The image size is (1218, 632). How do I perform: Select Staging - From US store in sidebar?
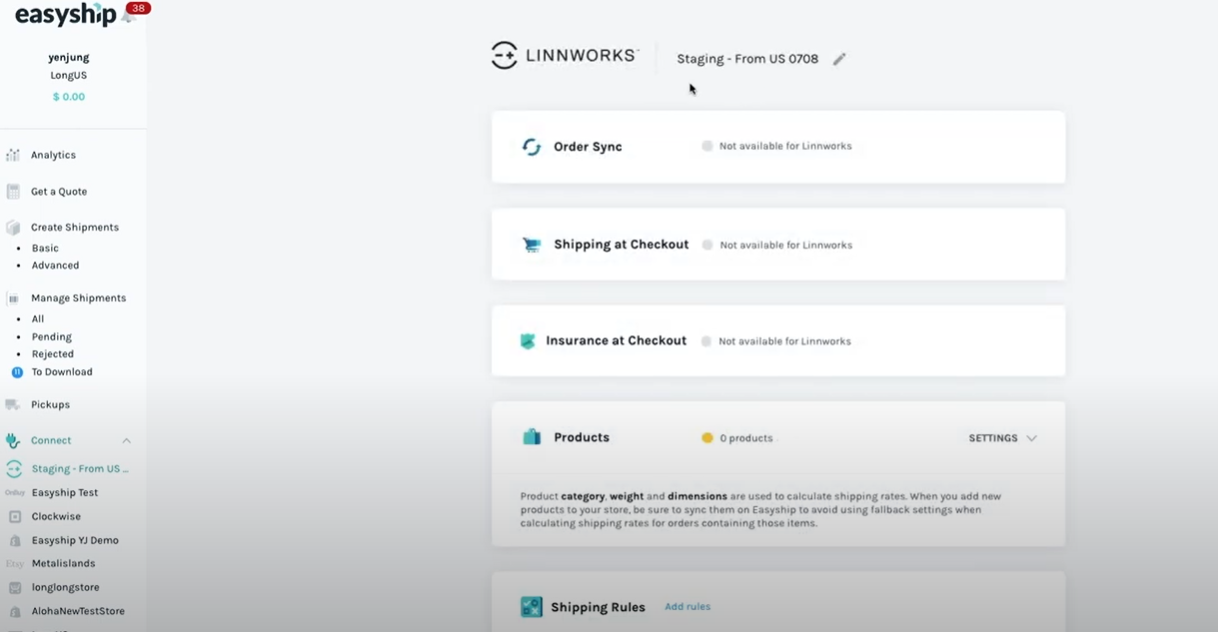coord(80,469)
